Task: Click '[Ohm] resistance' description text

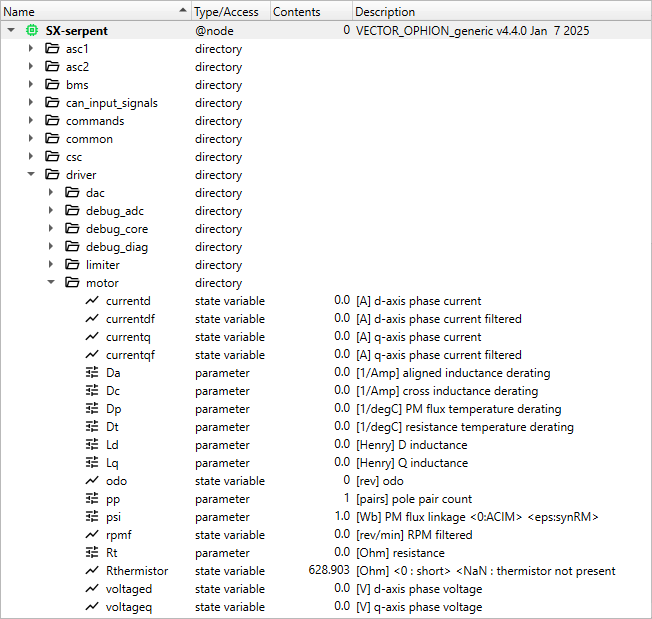Action: coord(400,553)
